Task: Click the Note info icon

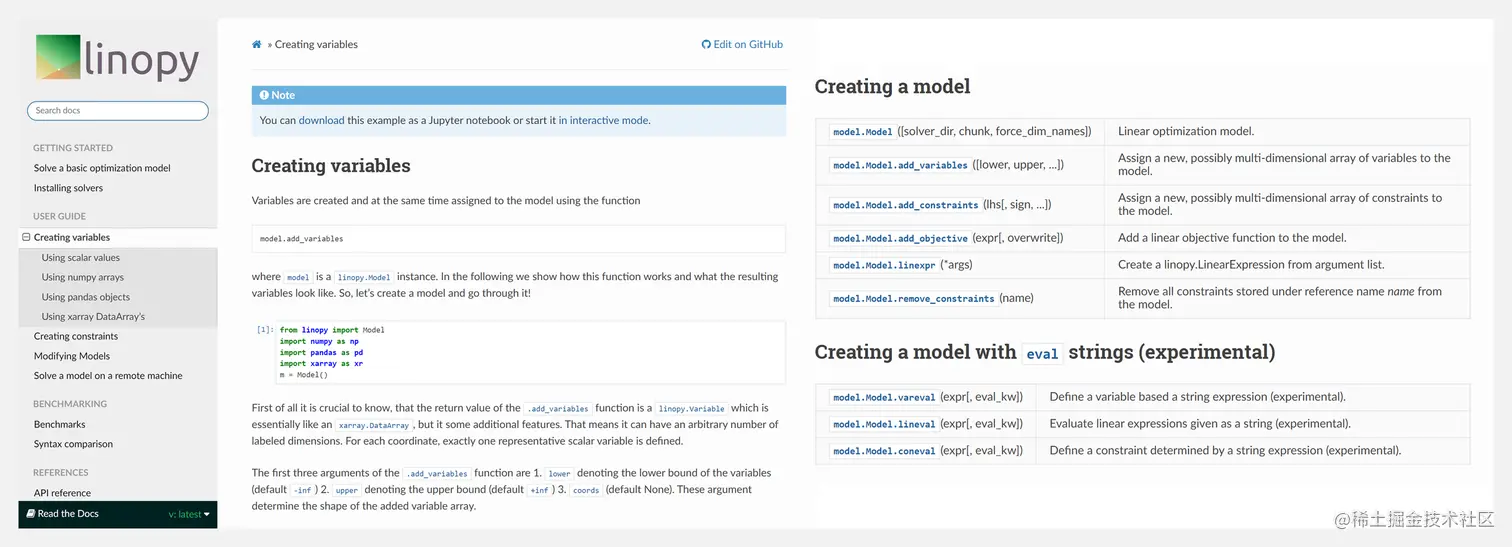Action: (x=264, y=95)
